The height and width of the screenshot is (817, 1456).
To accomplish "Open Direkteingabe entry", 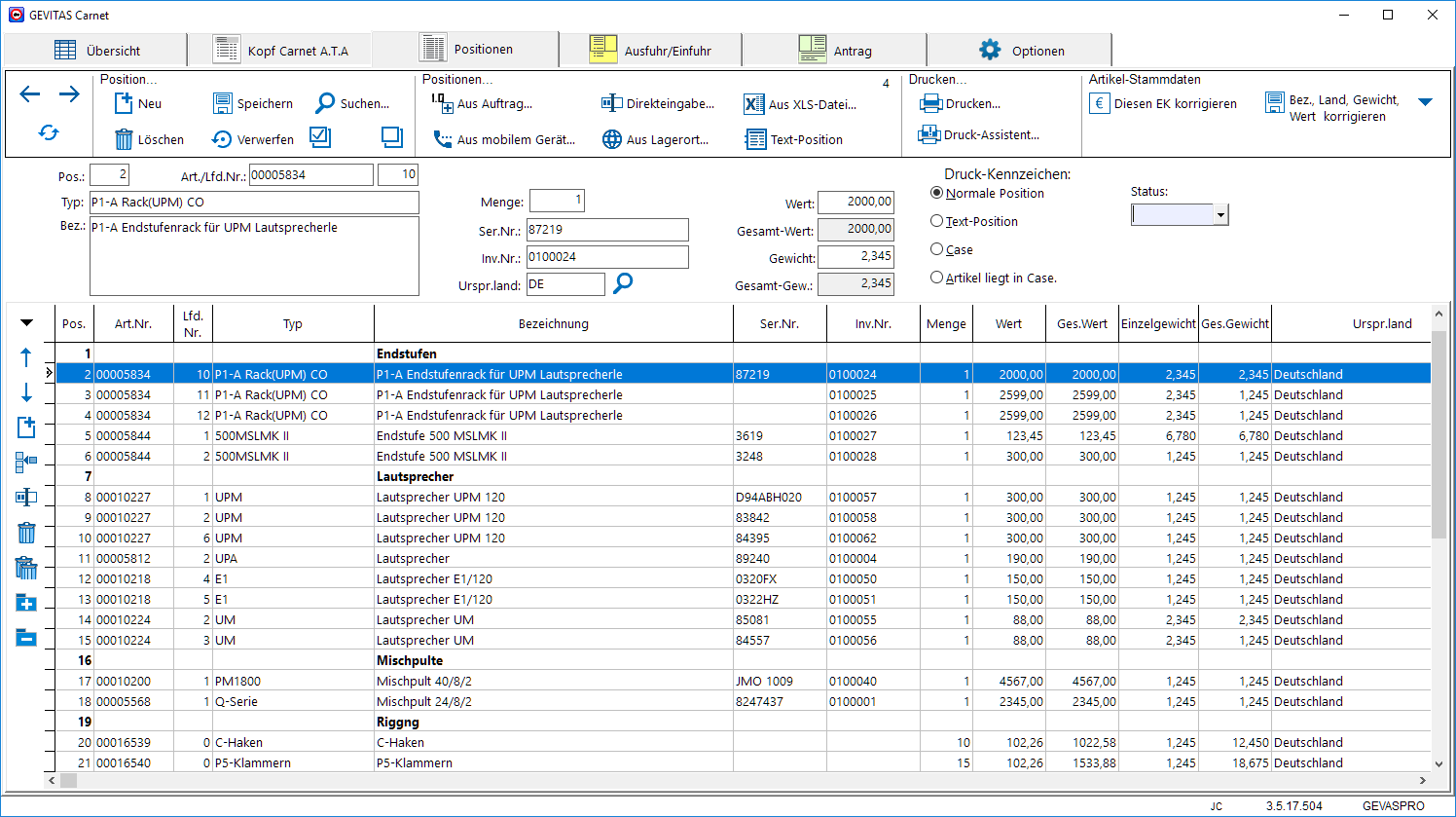I will (x=658, y=103).
